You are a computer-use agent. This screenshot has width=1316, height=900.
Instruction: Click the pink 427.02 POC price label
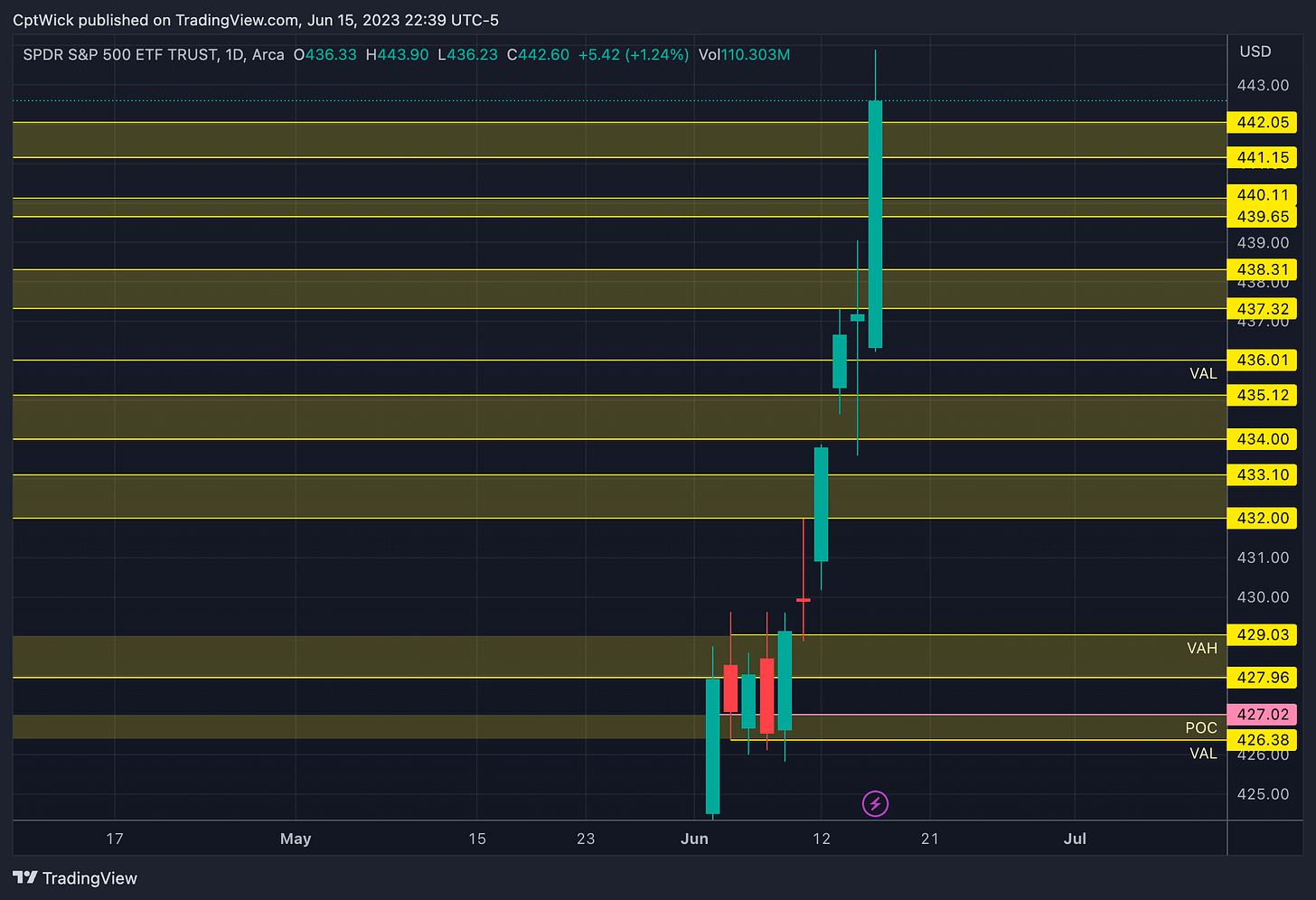click(x=1262, y=714)
